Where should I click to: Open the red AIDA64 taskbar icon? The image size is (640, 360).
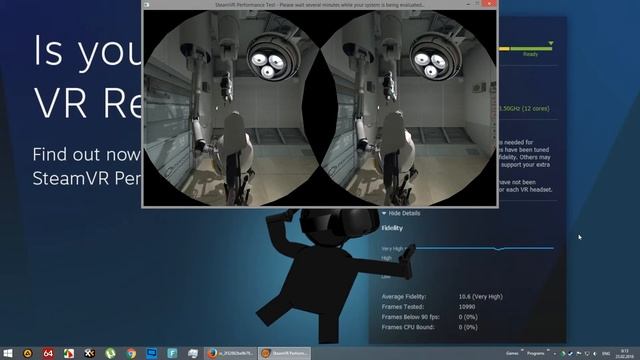pos(48,353)
